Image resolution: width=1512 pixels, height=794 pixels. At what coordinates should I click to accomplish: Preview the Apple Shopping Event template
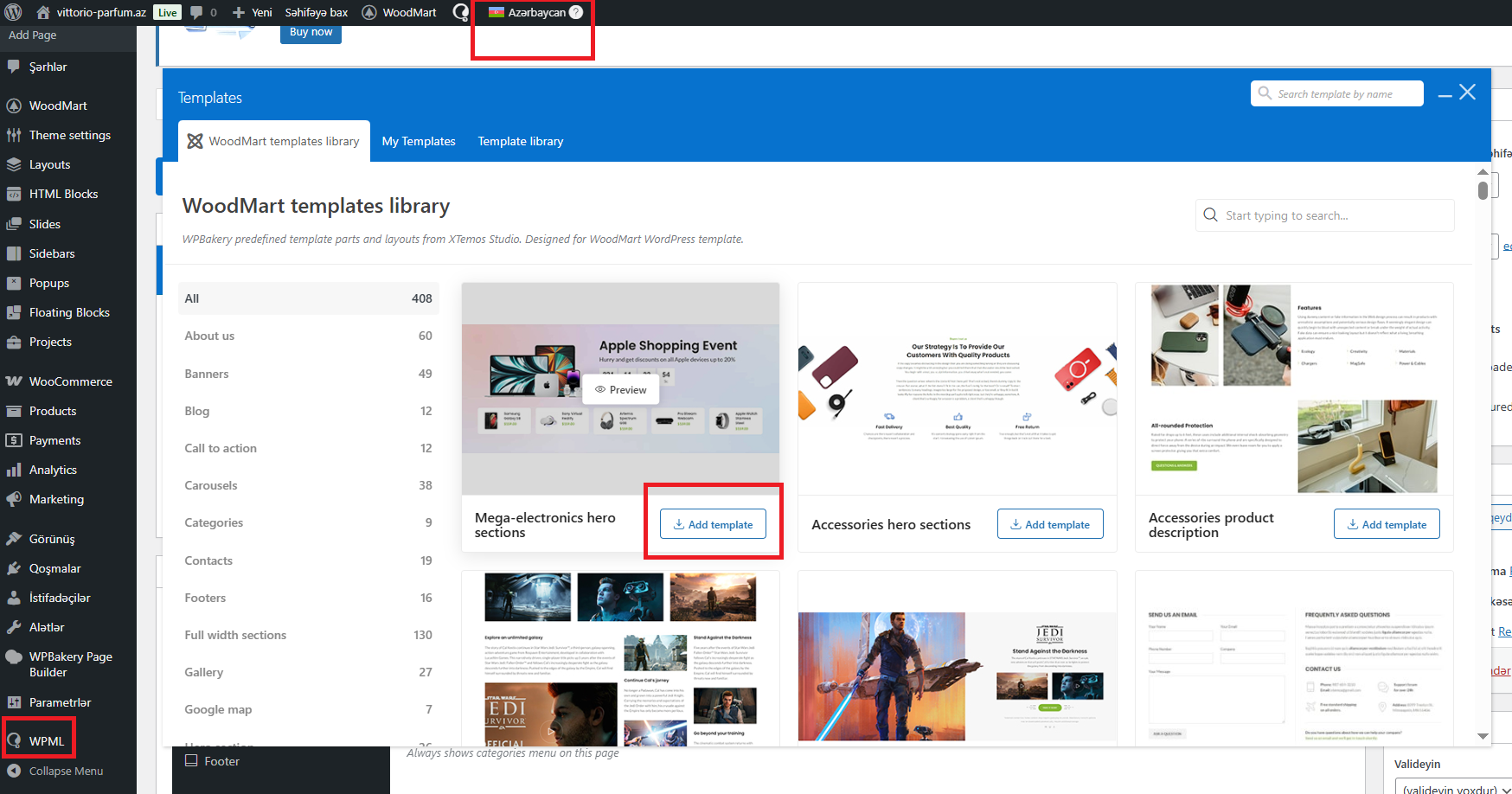pos(621,390)
